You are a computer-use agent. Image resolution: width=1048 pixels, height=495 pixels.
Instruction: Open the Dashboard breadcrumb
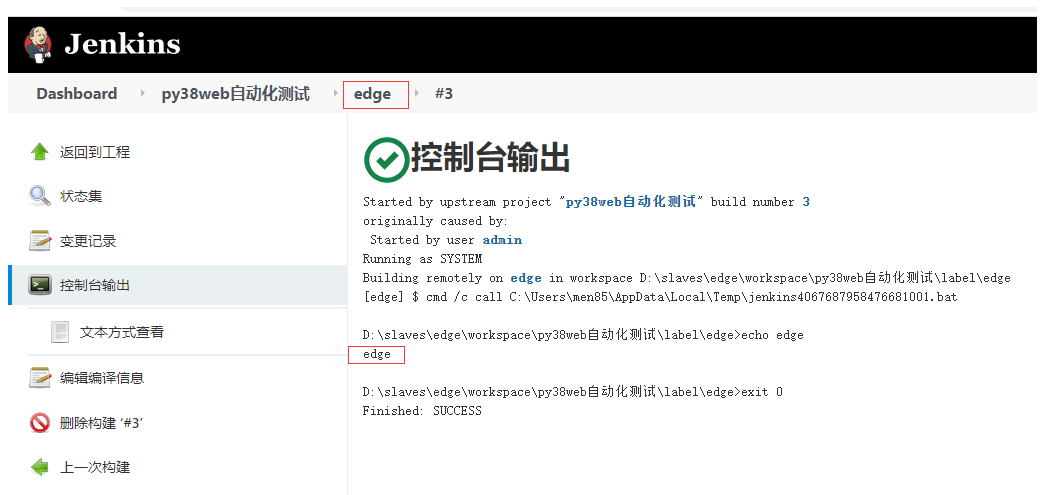click(77, 94)
